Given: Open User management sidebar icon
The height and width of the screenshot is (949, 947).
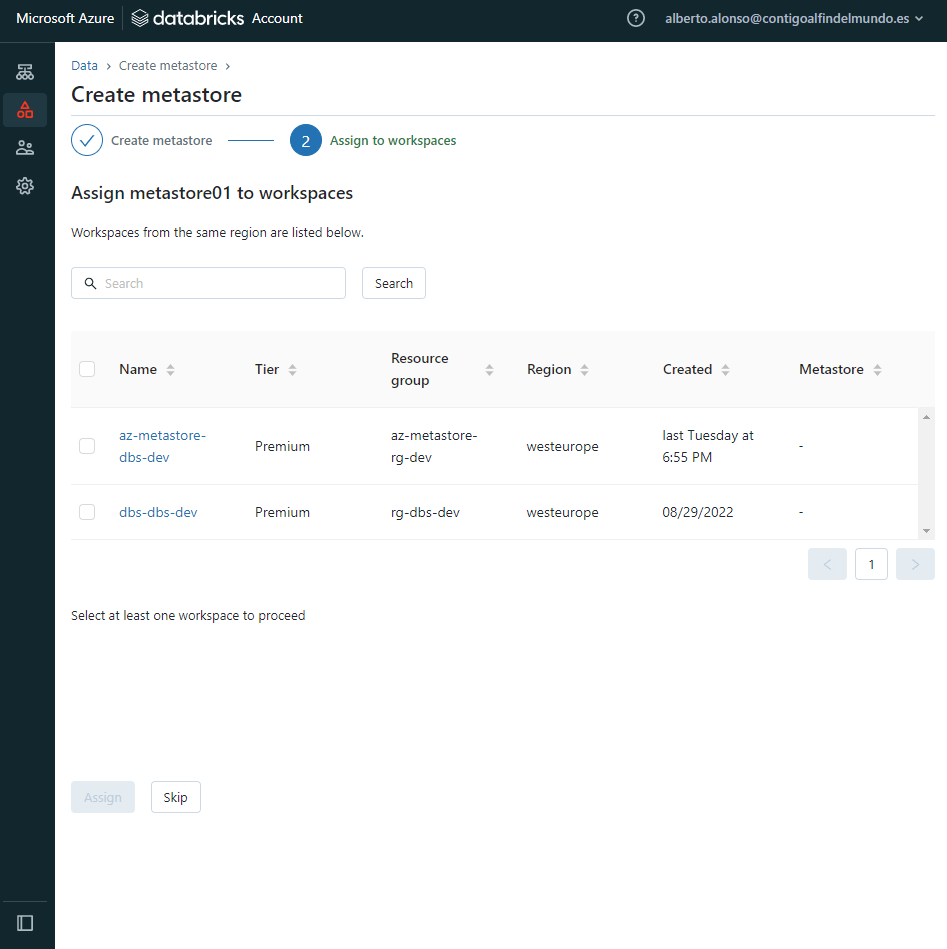Looking at the screenshot, I should tap(25, 148).
